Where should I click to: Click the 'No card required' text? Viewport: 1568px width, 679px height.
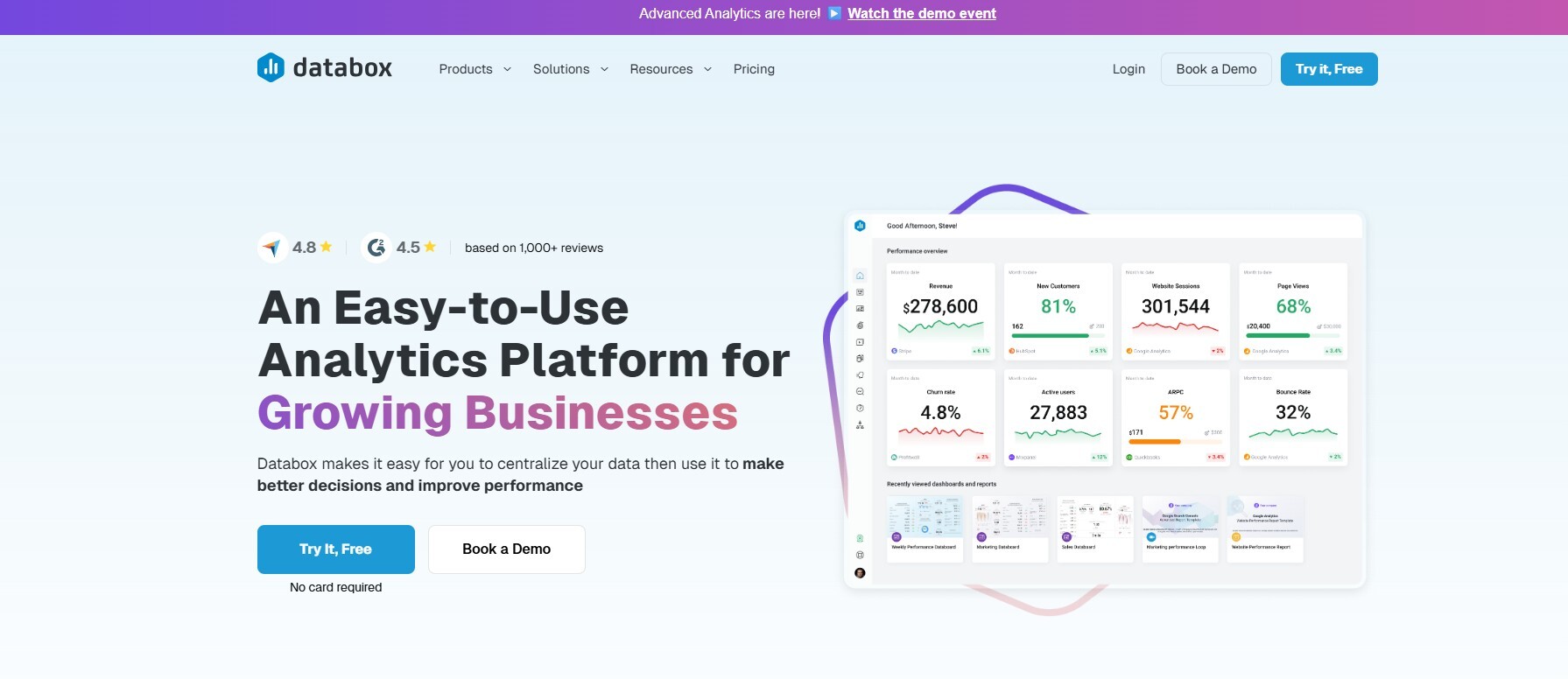[x=336, y=587]
